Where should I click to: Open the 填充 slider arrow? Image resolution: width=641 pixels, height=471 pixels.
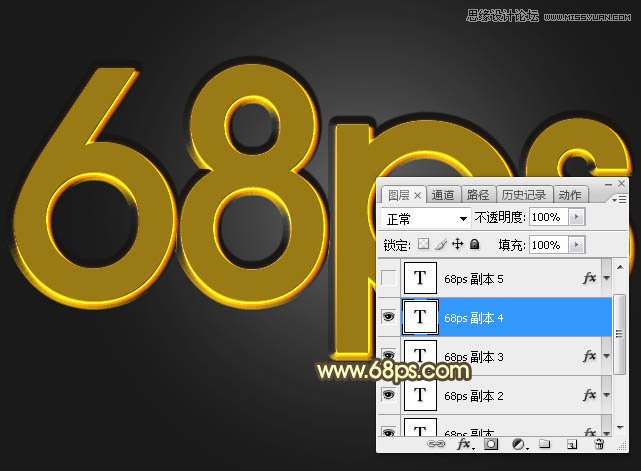[577, 245]
